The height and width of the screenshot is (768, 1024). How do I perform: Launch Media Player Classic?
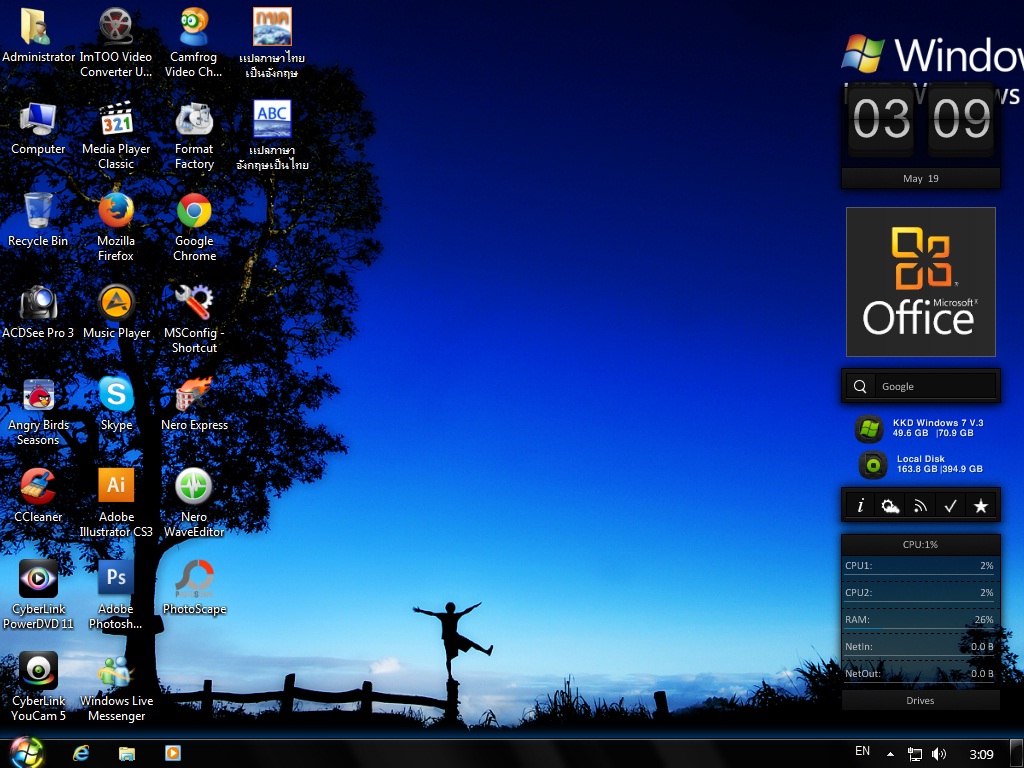[x=116, y=120]
